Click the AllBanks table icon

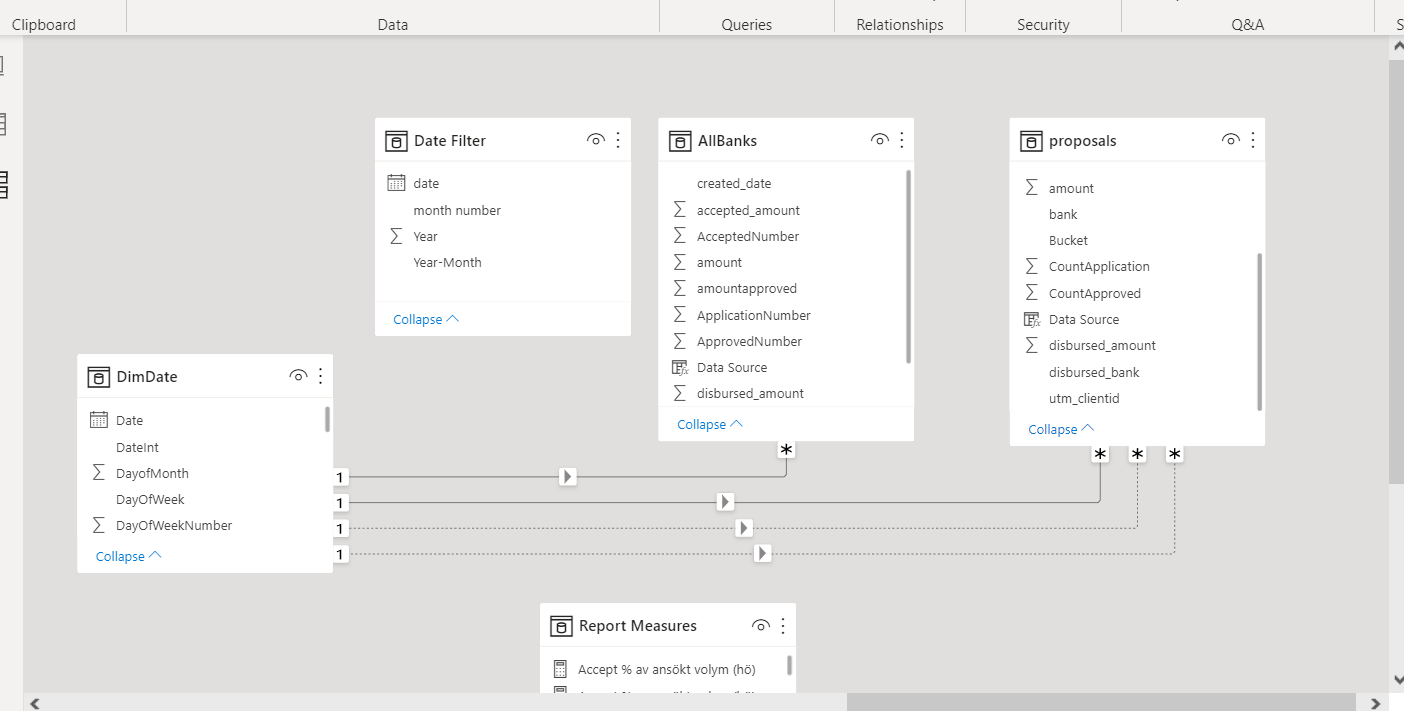click(680, 141)
